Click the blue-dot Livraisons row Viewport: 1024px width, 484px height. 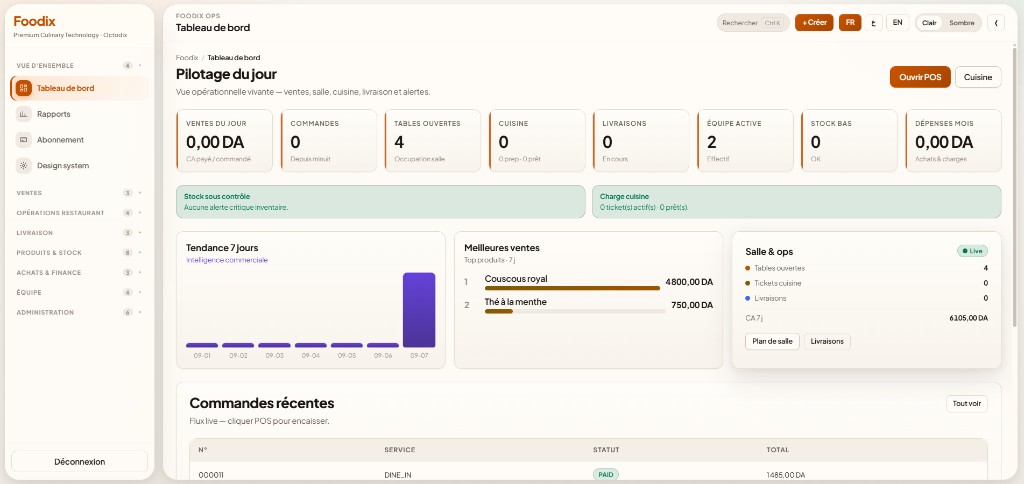pos(866,298)
